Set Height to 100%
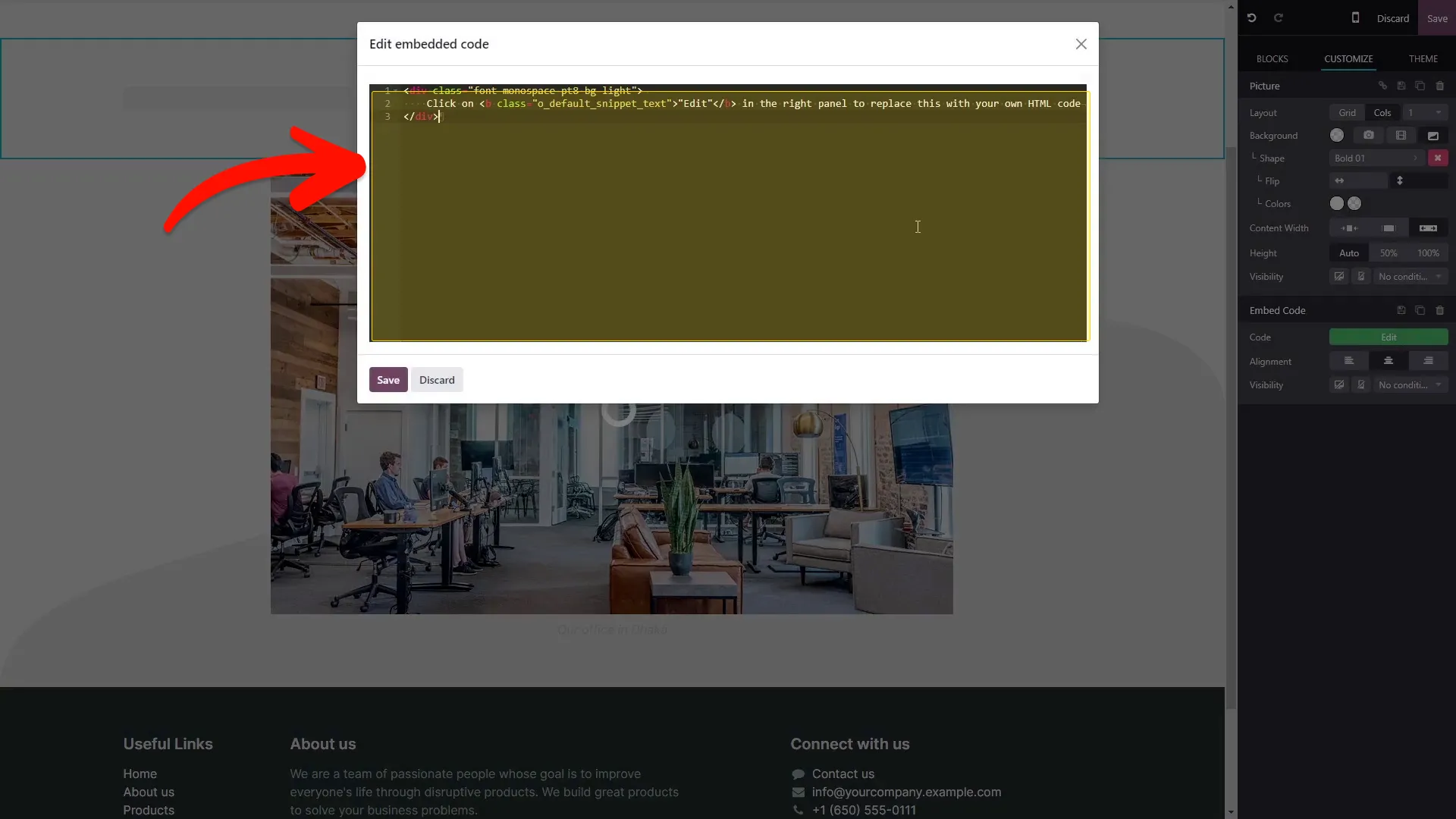This screenshot has width=1456, height=819. [x=1428, y=253]
